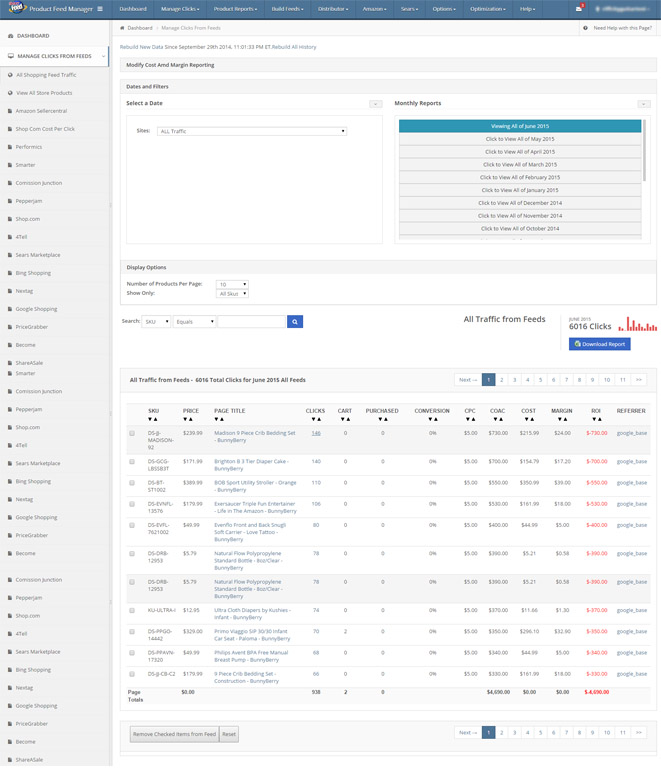Collapse the Select a Date panel chevron
The image size is (661, 768).
click(376, 104)
